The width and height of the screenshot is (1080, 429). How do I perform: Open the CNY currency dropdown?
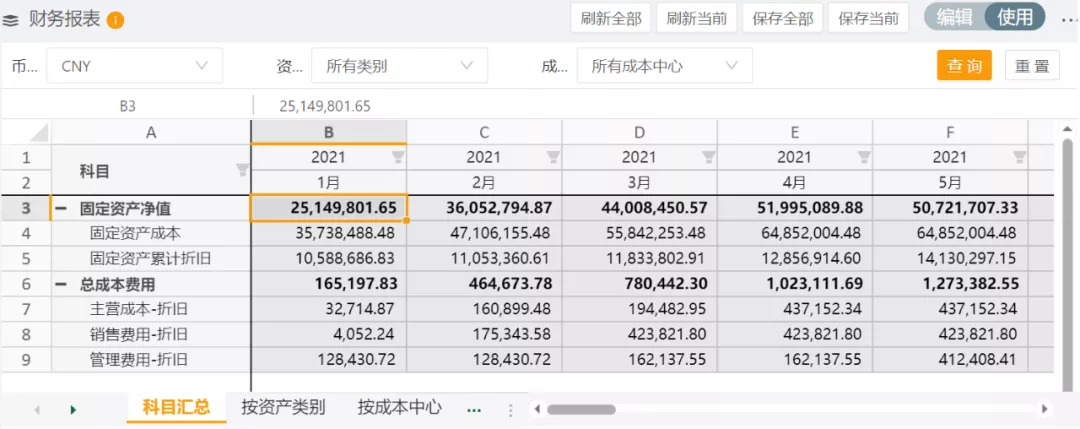134,66
